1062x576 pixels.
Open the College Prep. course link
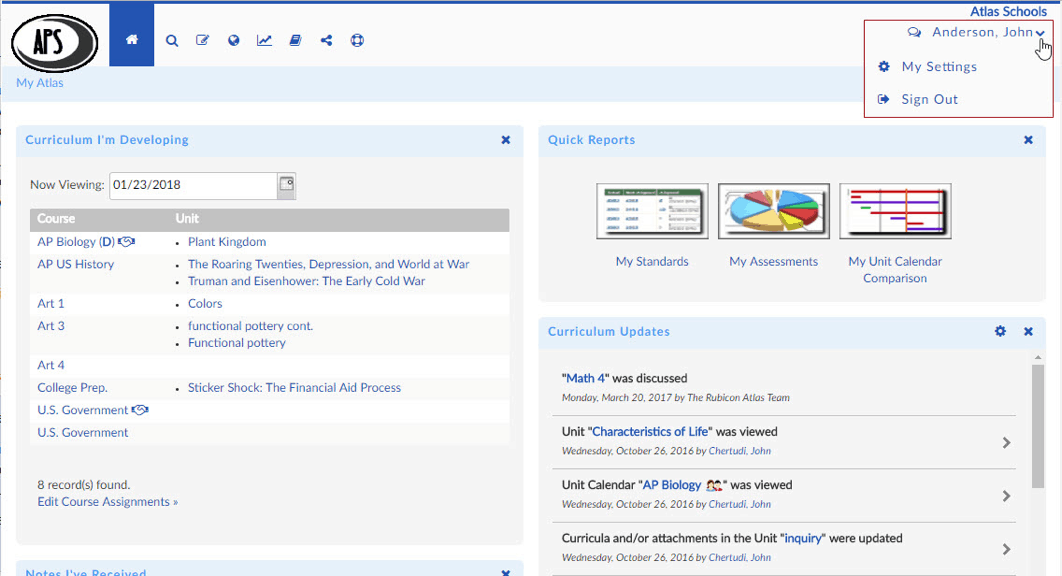coord(72,387)
